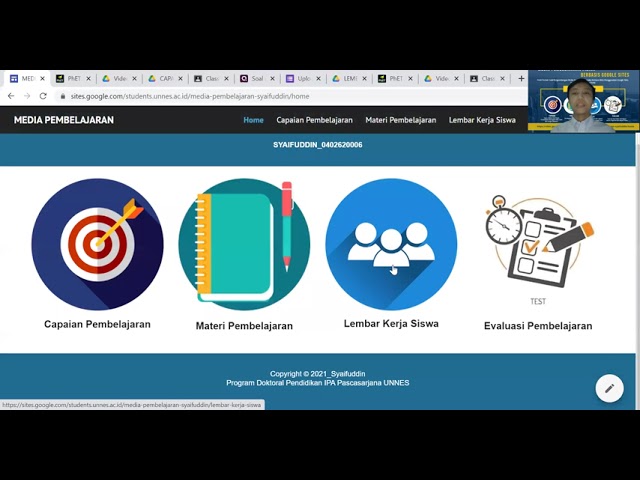Click the target icon for Capaian Pembelajaran
This screenshot has height=480, width=640.
(x=97, y=244)
